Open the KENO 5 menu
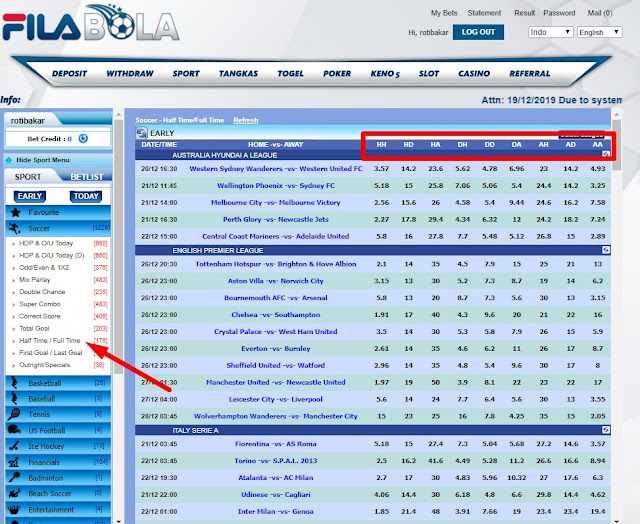Viewport: 640px width, 524px height. [x=385, y=74]
